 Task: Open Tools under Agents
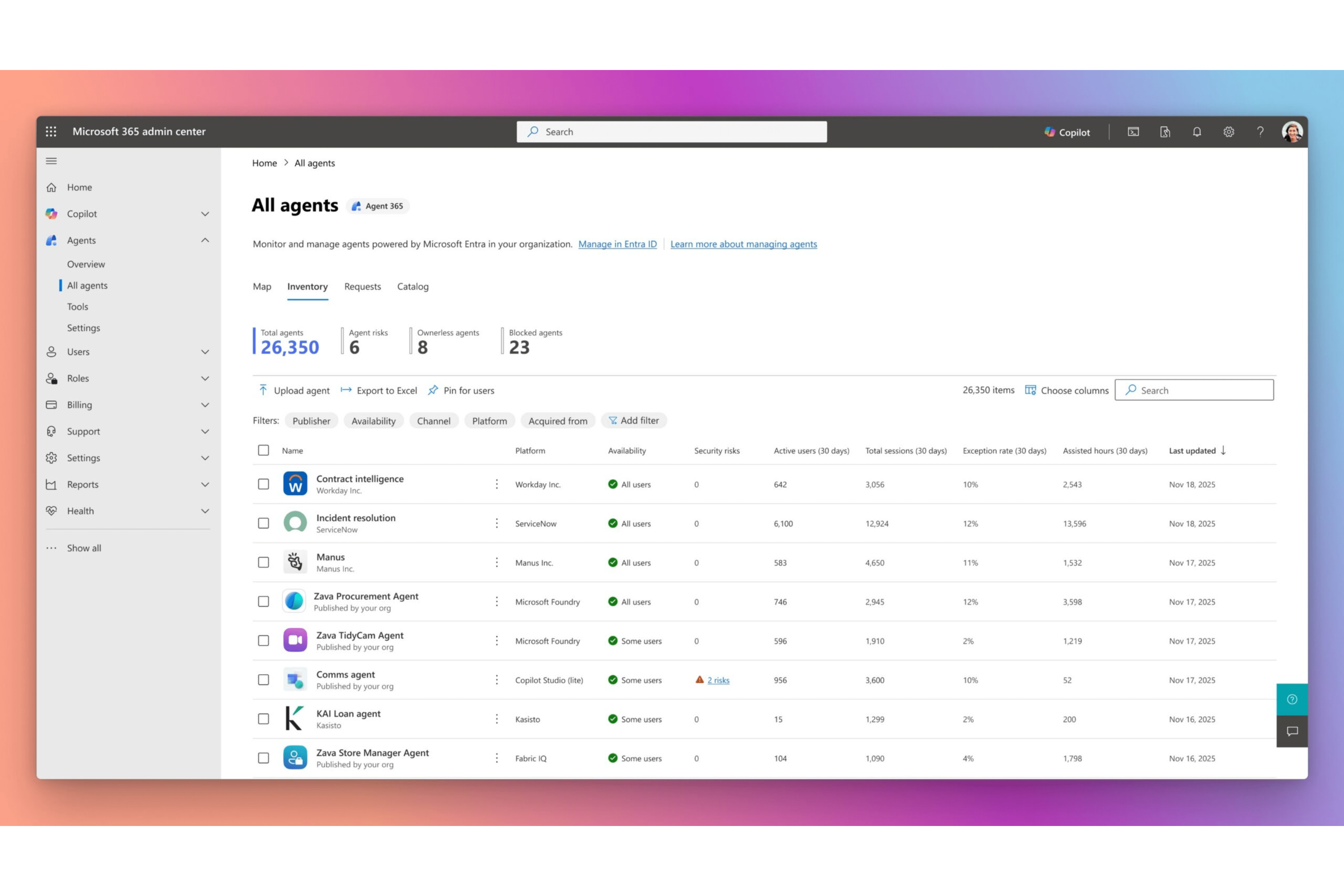click(78, 307)
